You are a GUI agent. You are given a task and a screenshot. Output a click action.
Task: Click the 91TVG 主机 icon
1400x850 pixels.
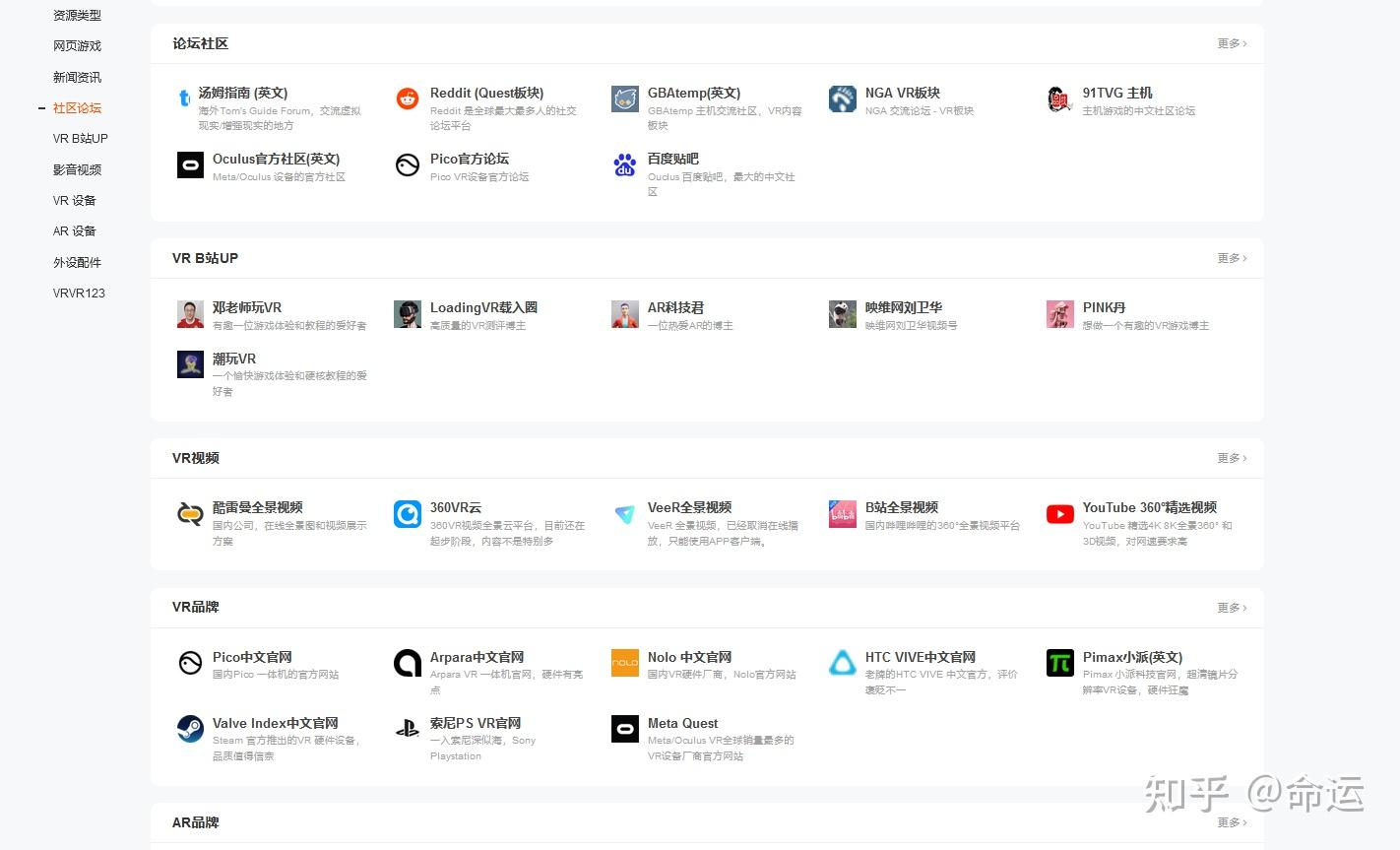click(1060, 98)
